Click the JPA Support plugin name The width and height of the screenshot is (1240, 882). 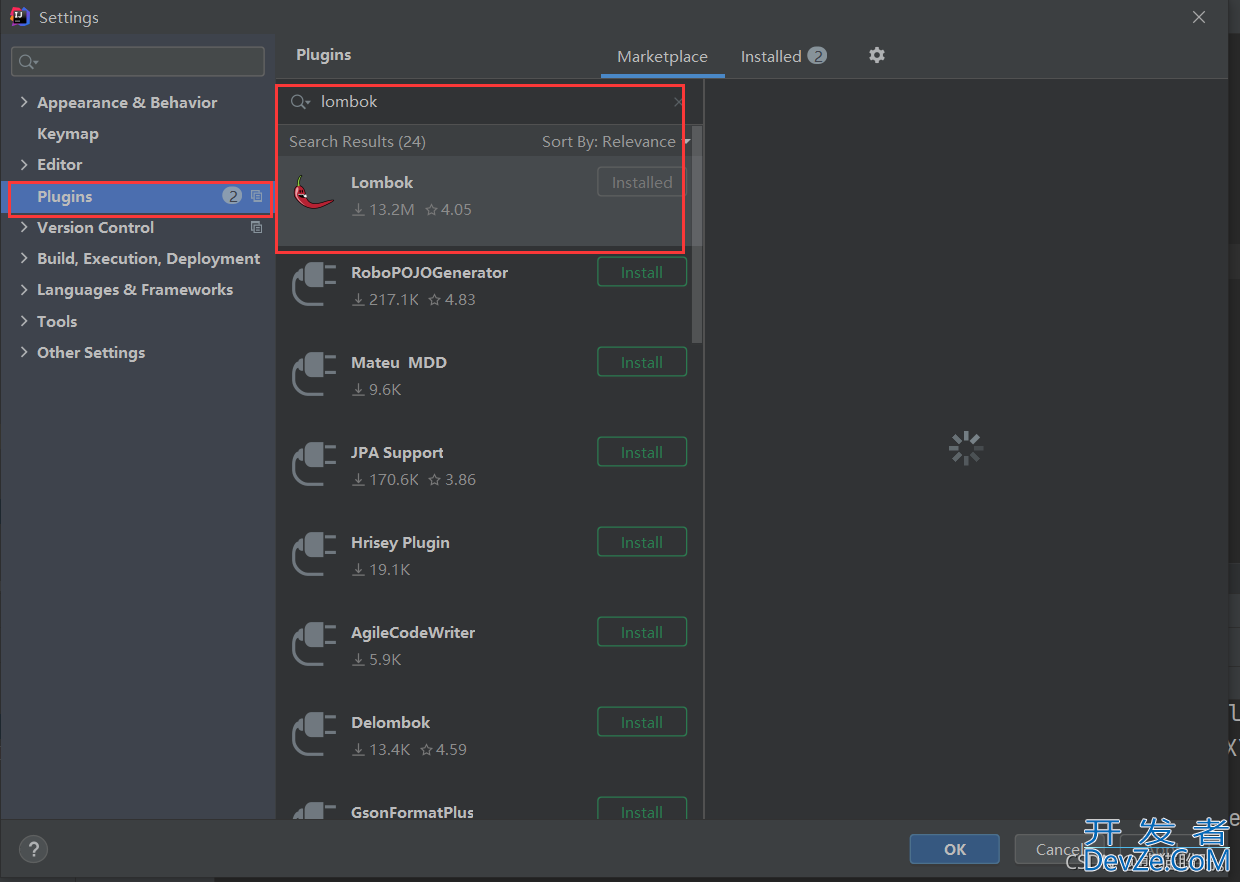tap(397, 452)
